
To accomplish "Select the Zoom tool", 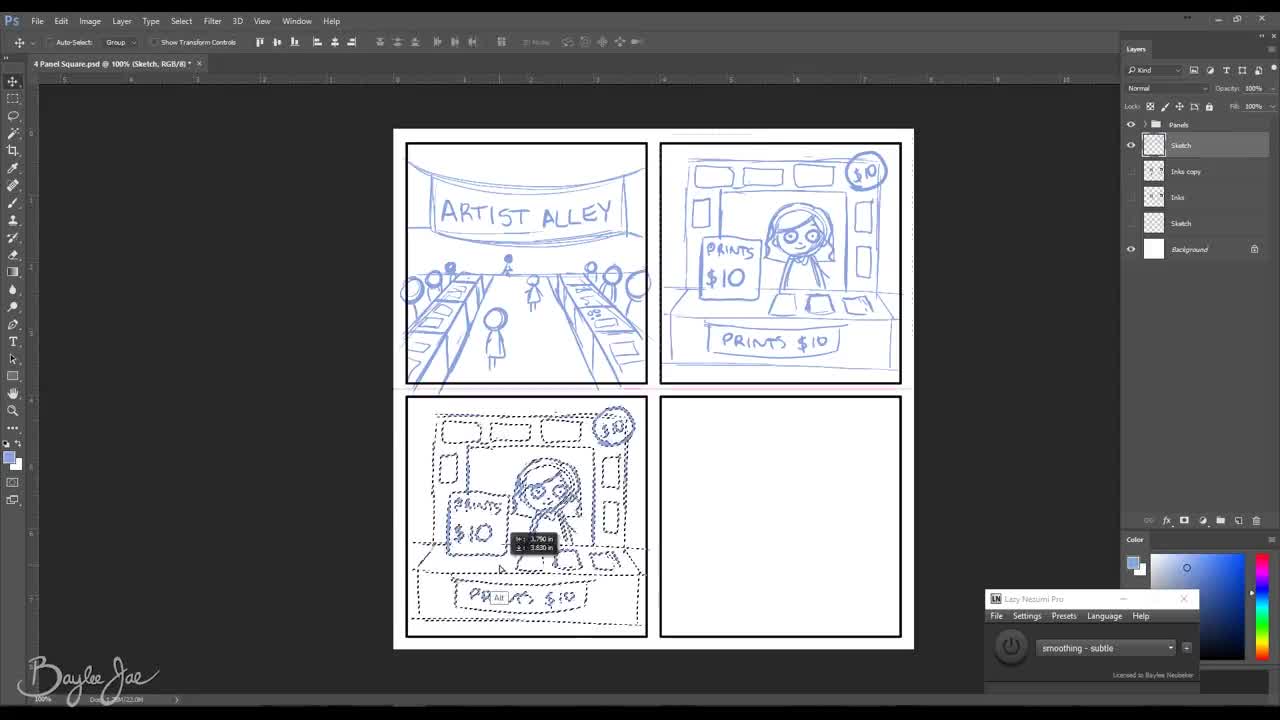I will (13, 411).
